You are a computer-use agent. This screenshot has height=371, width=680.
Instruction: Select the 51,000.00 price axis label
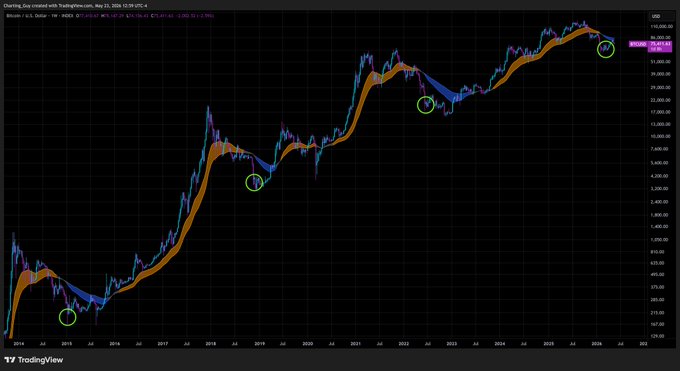[660, 62]
